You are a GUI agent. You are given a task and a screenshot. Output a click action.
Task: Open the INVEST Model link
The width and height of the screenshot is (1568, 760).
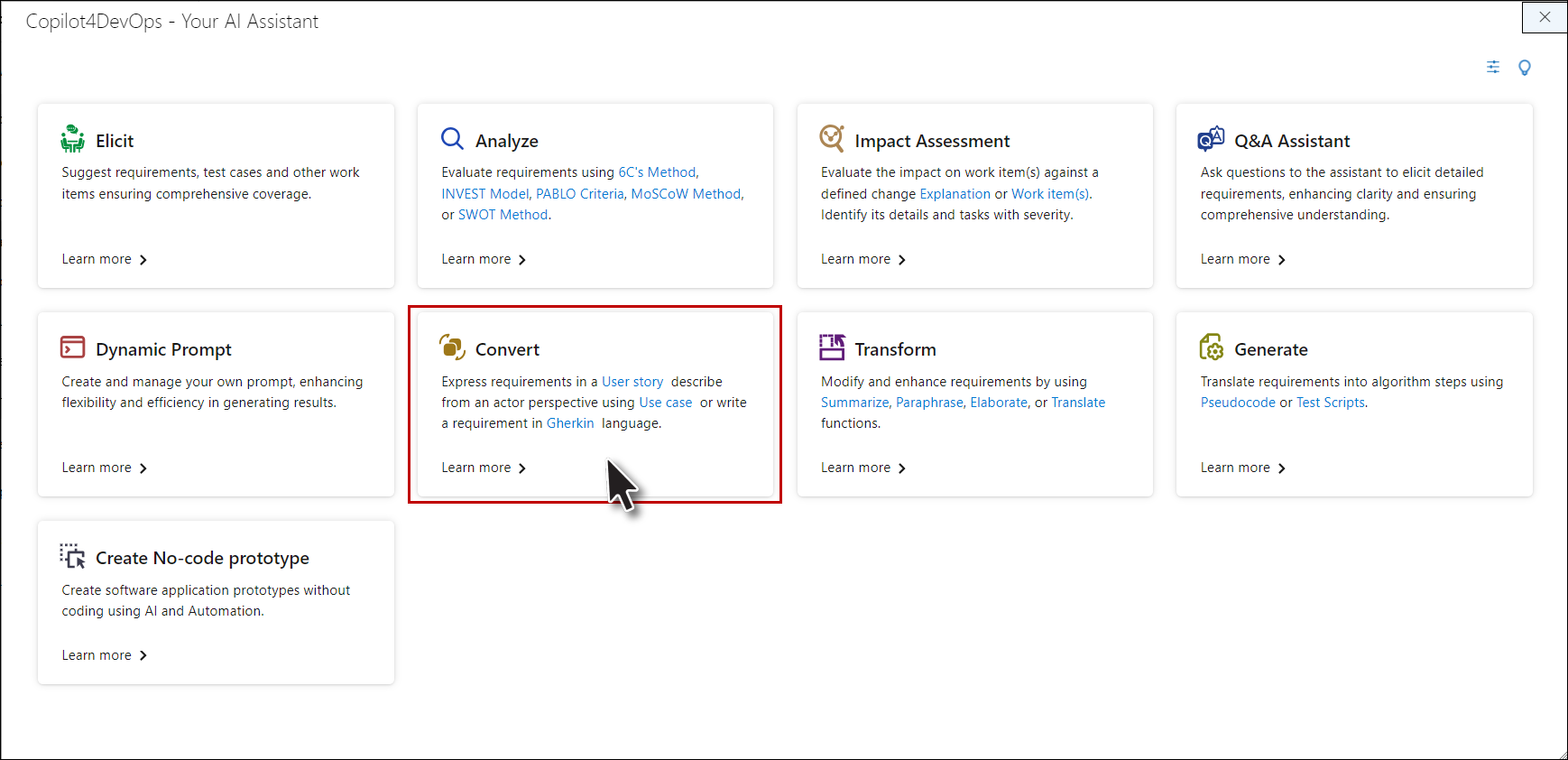(x=484, y=194)
